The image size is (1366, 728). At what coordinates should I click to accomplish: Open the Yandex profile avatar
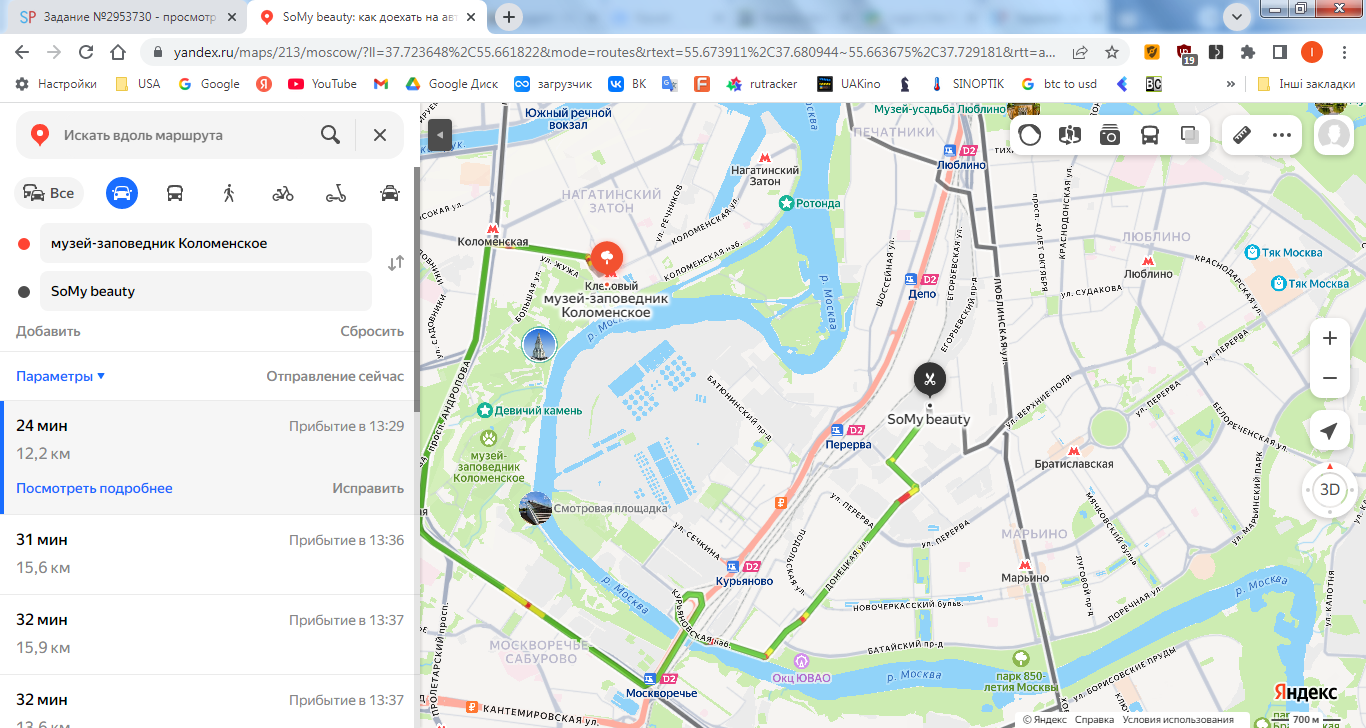[x=1334, y=135]
